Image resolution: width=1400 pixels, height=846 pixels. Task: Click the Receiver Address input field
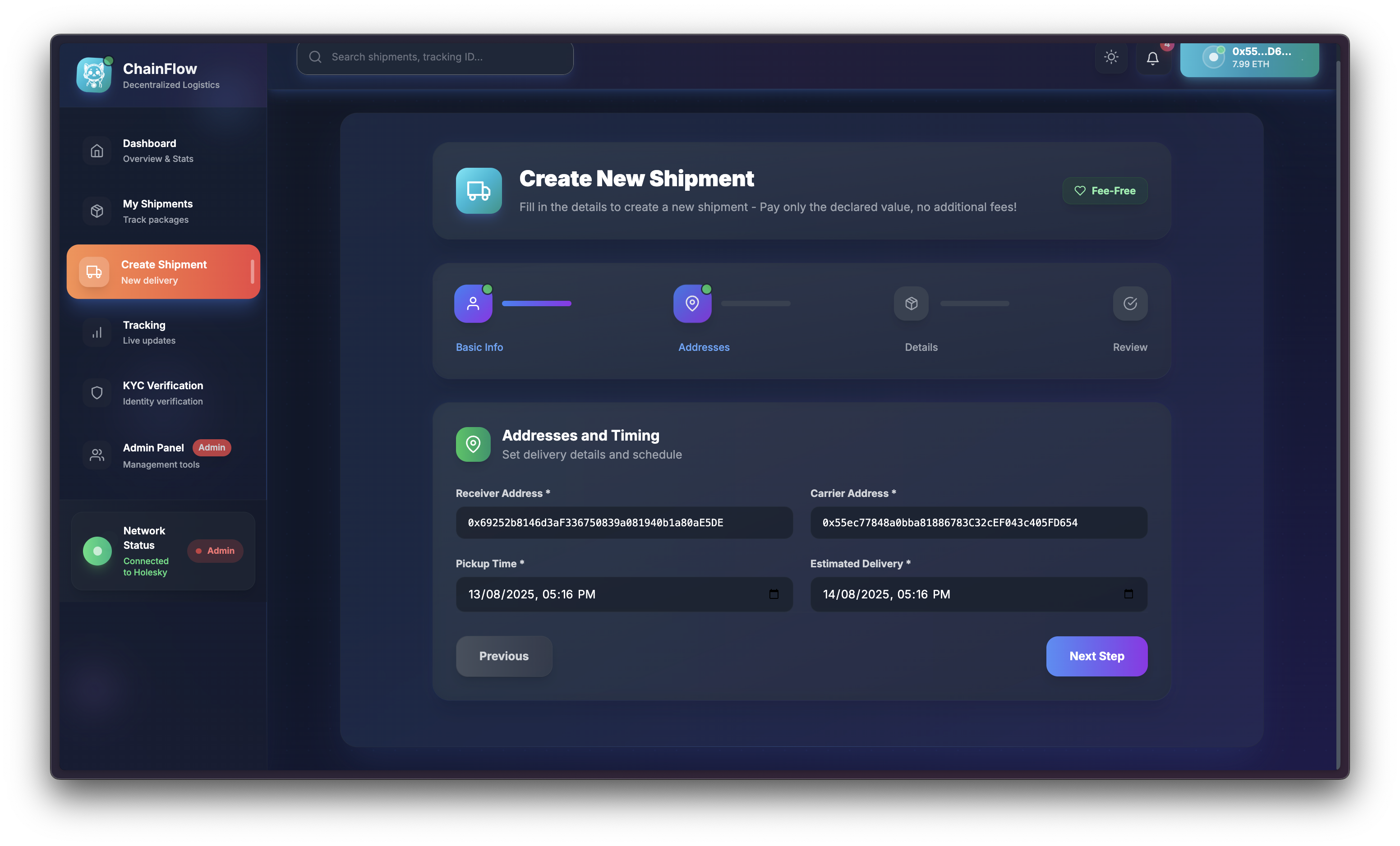pyautogui.click(x=624, y=523)
